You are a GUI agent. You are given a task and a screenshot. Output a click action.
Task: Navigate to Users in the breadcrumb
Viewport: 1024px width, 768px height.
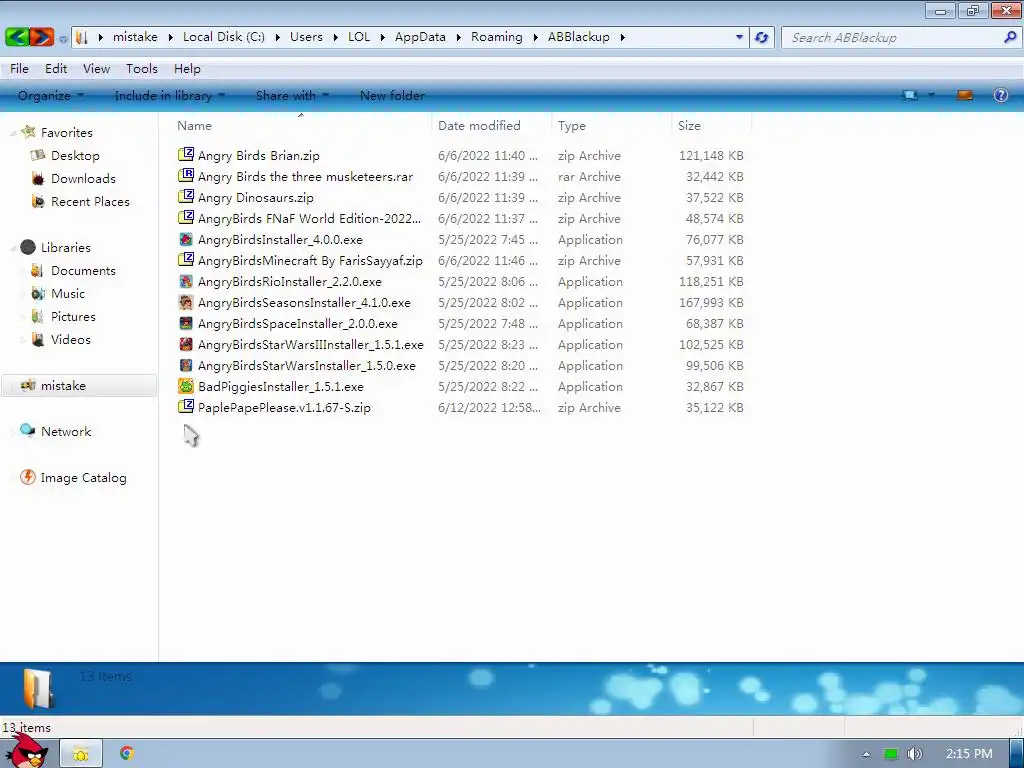coord(306,37)
